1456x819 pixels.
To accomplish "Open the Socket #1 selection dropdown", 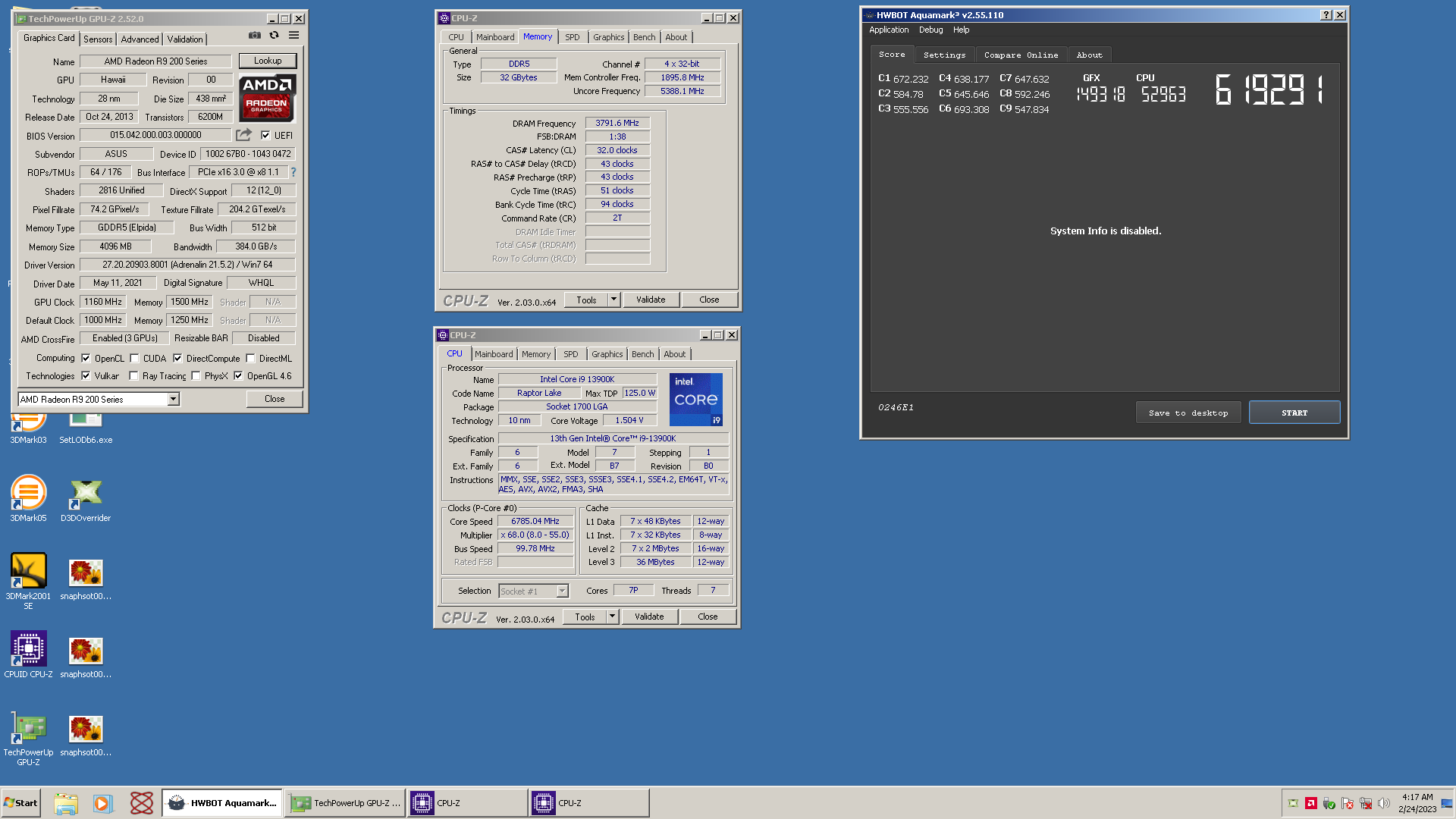I will click(x=533, y=591).
